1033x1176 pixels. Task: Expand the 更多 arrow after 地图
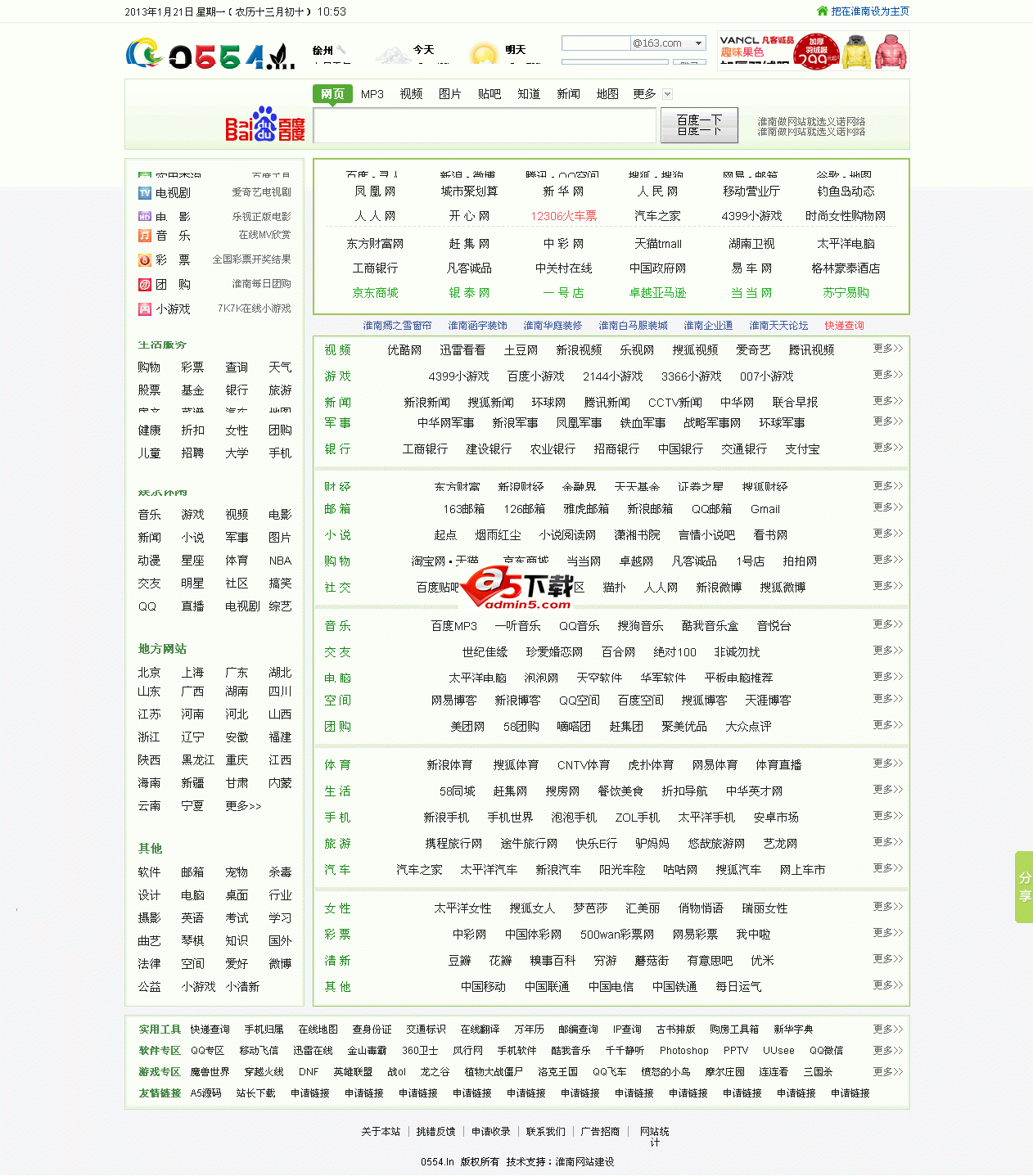[x=667, y=93]
